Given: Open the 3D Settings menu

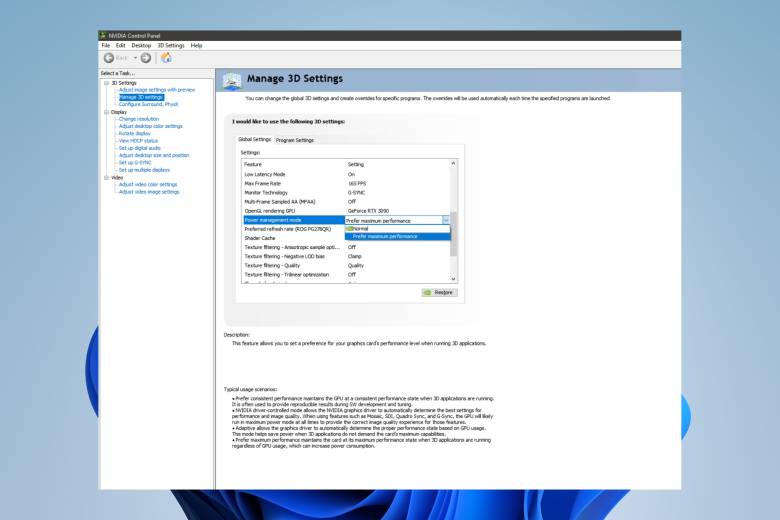Looking at the screenshot, I should tap(171, 45).
